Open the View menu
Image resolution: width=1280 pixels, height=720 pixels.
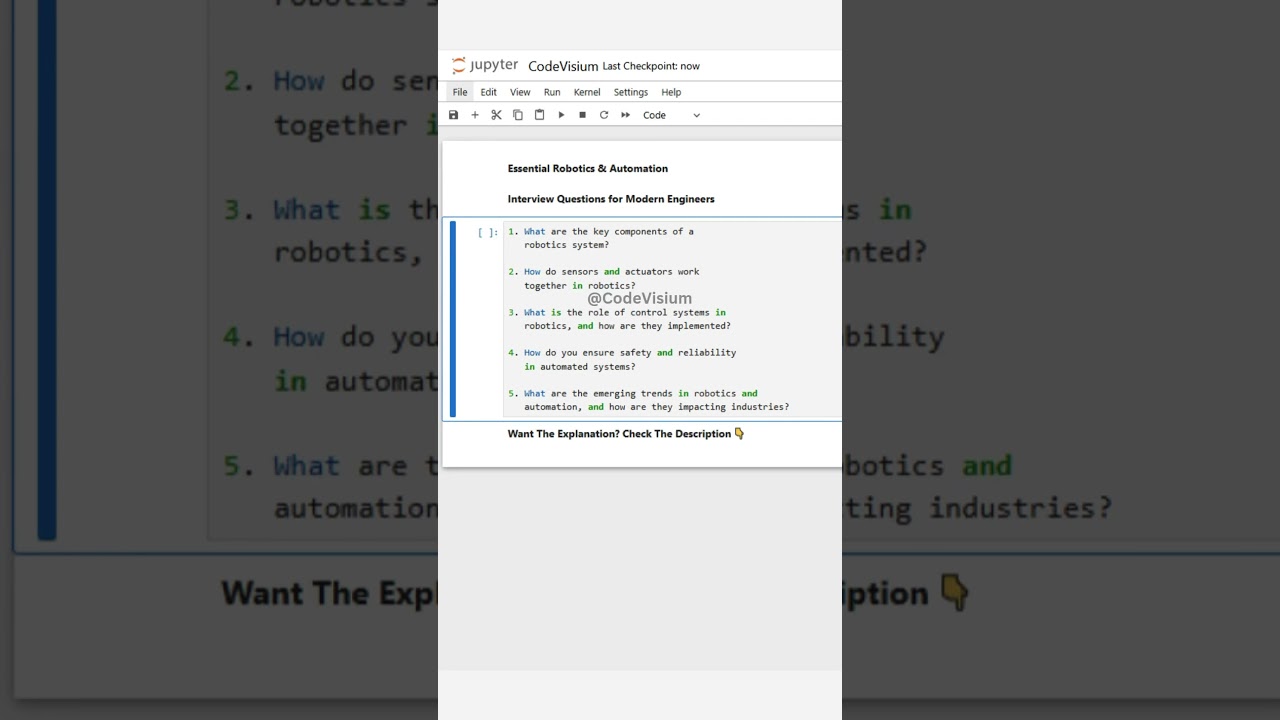click(520, 92)
